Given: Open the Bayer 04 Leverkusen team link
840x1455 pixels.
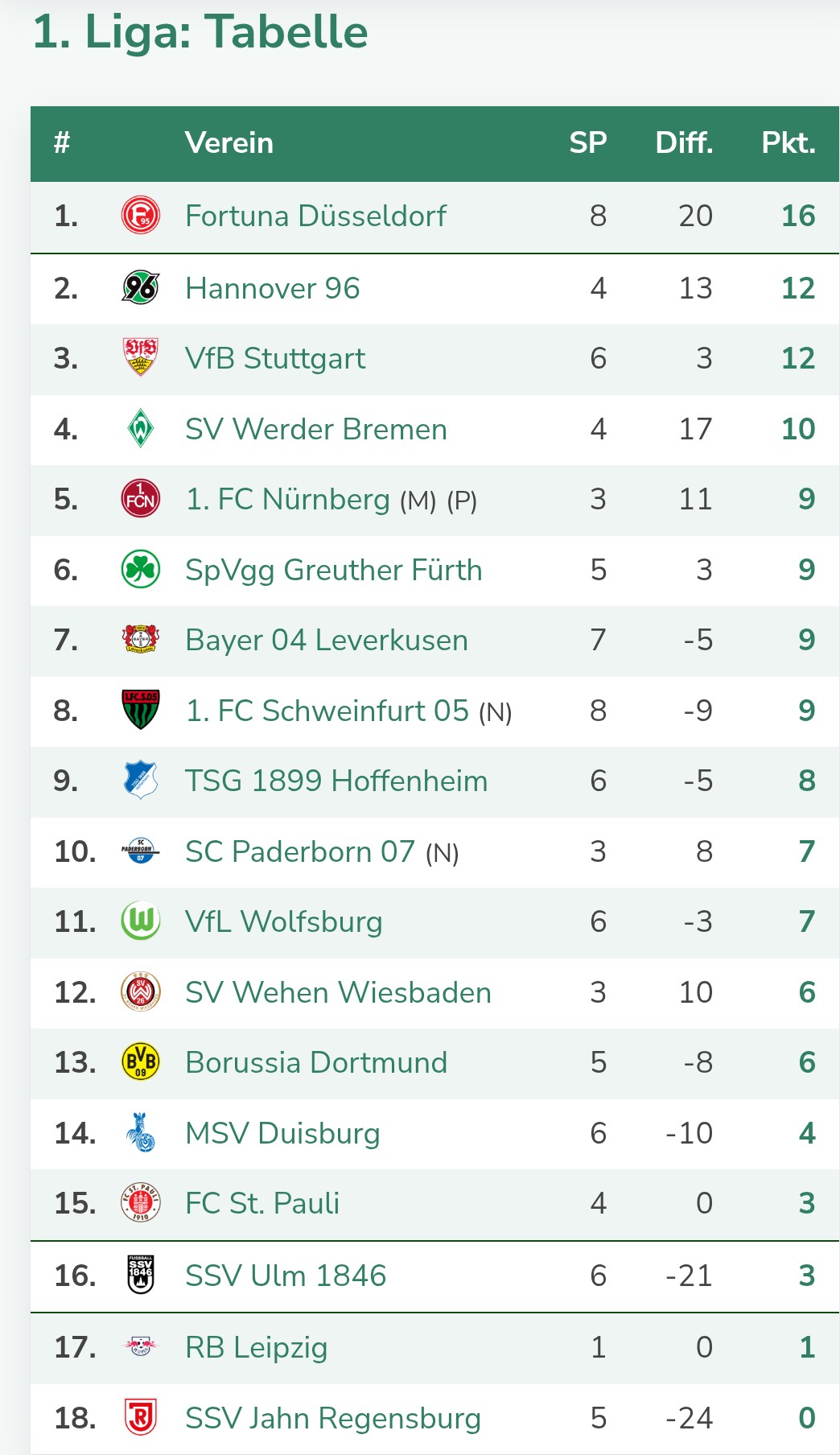Looking at the screenshot, I should [x=326, y=641].
